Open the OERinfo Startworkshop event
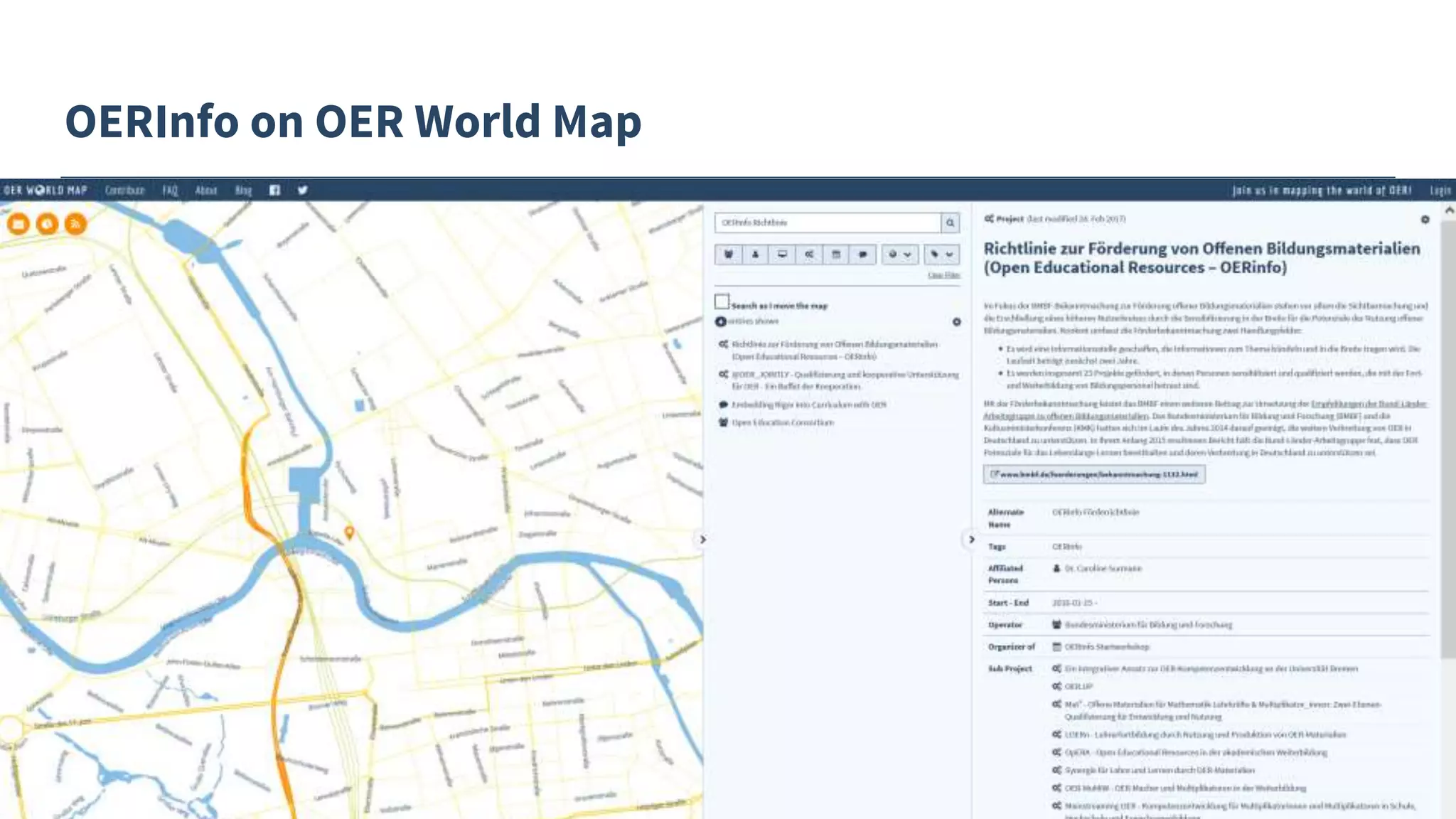The image size is (1456, 819). pos(1107,647)
